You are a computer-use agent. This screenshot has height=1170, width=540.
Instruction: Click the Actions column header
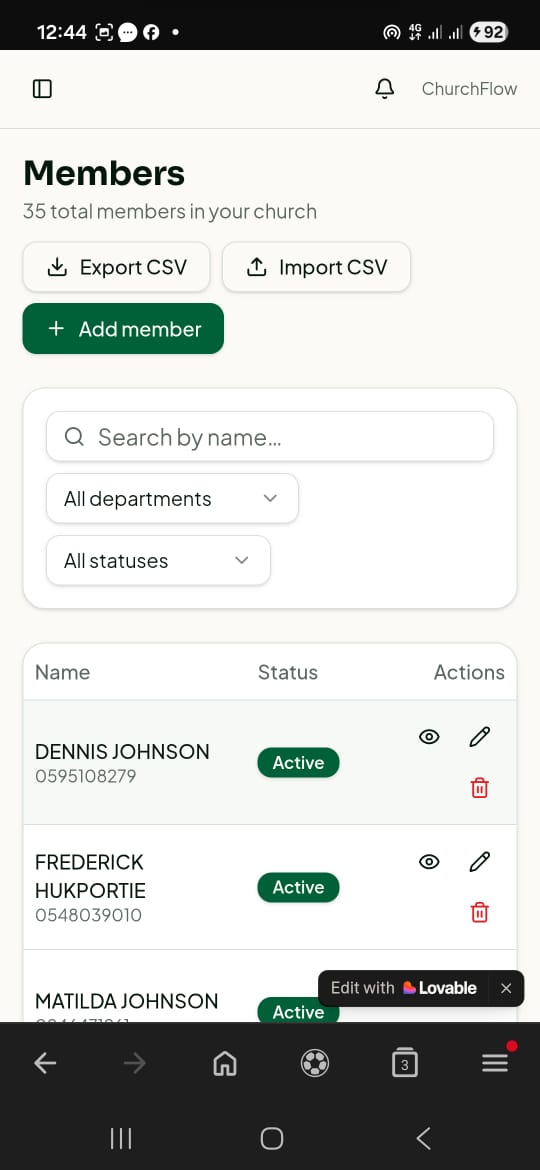point(469,672)
